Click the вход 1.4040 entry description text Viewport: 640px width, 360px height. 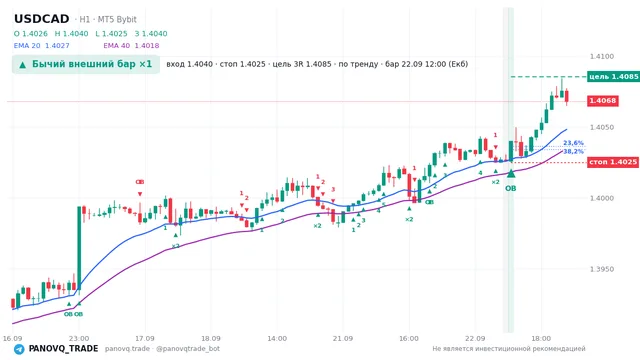coord(317,64)
